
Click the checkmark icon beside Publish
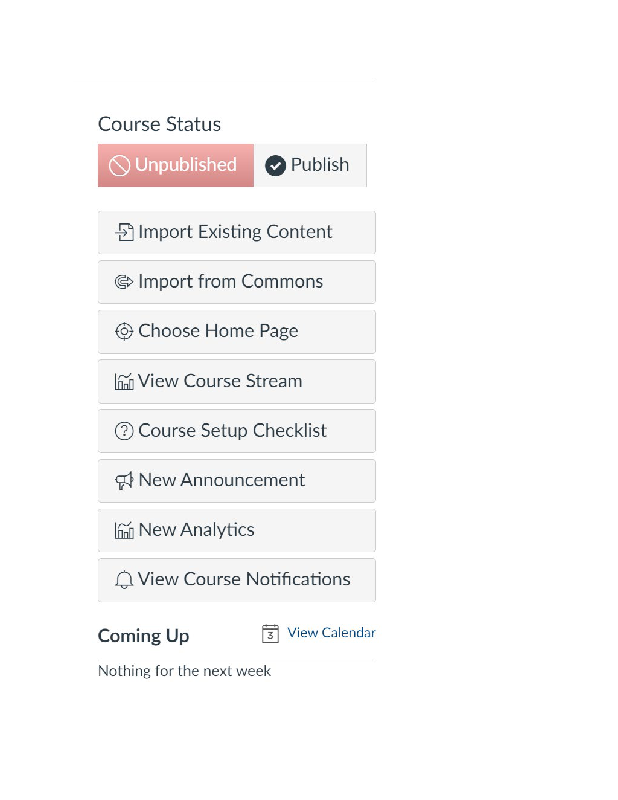pyautogui.click(x=275, y=165)
